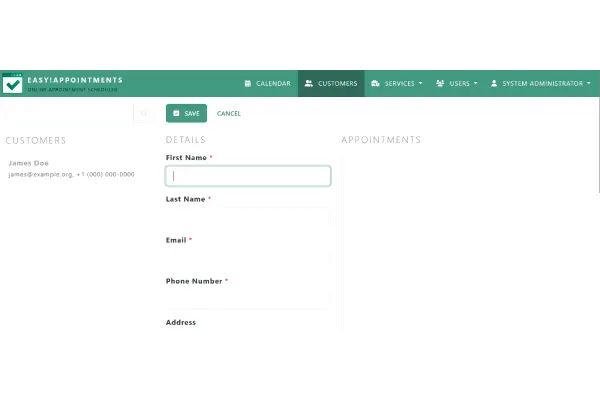
Task: Select the Customers menu label
Action: click(337, 84)
